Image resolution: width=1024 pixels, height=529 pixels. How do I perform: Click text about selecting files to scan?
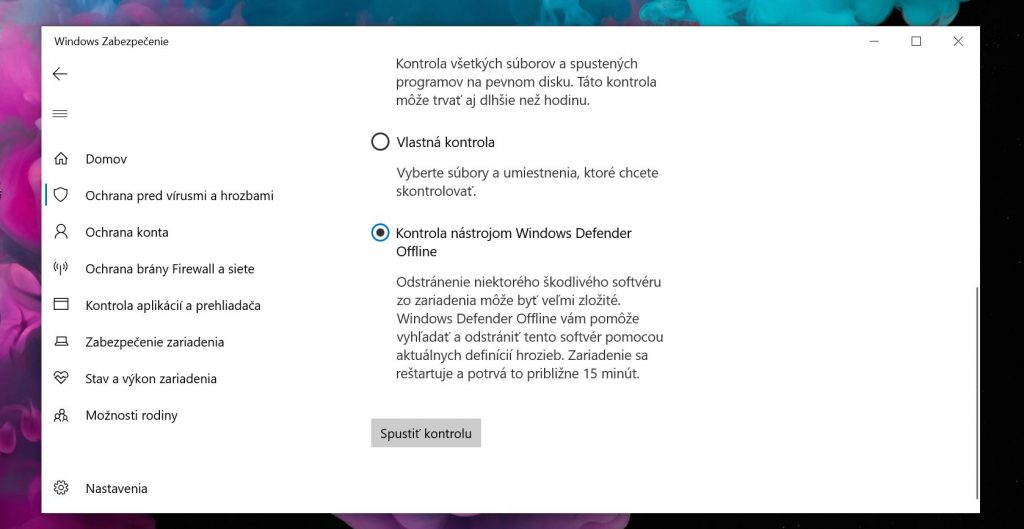527,182
